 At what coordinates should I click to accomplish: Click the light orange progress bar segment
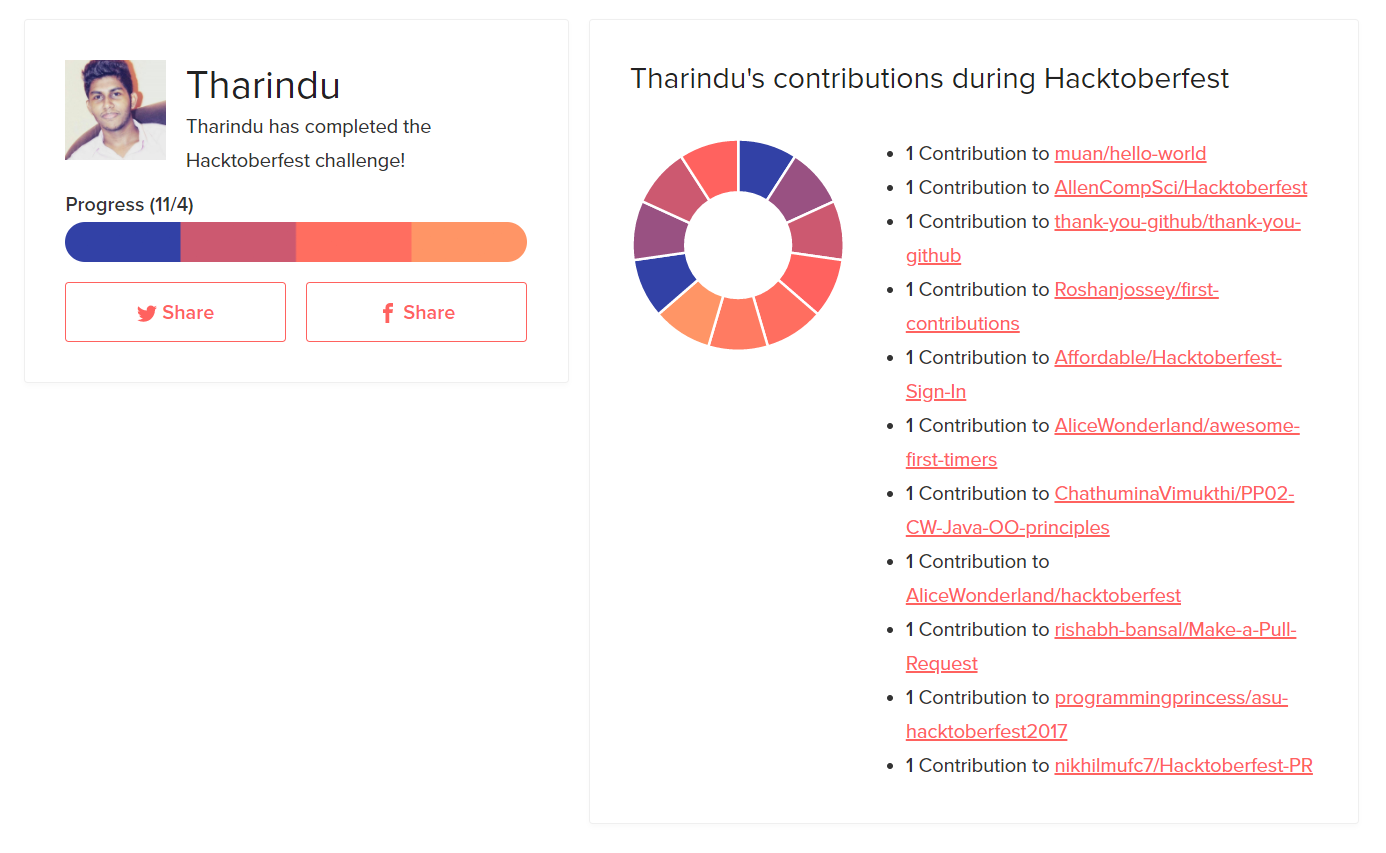pos(468,242)
